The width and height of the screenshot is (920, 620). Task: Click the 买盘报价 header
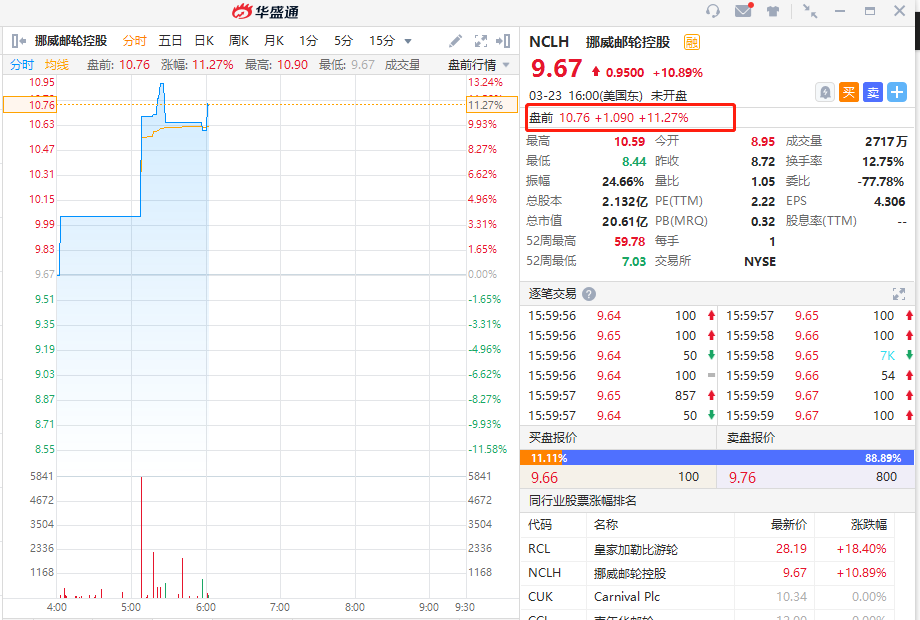553,438
